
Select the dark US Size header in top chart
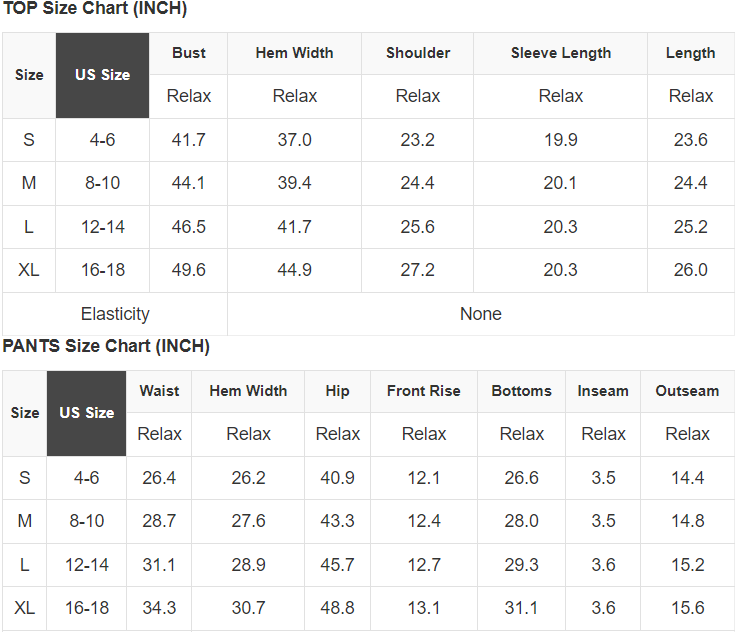(x=102, y=75)
